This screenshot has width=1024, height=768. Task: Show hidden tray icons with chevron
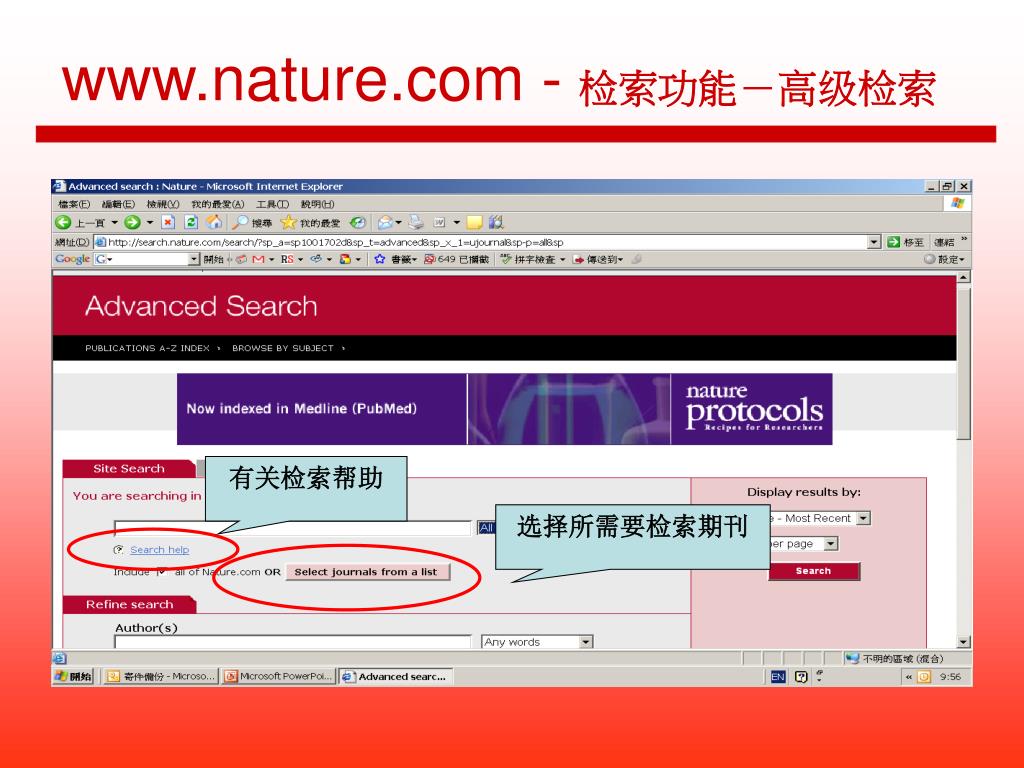(908, 677)
